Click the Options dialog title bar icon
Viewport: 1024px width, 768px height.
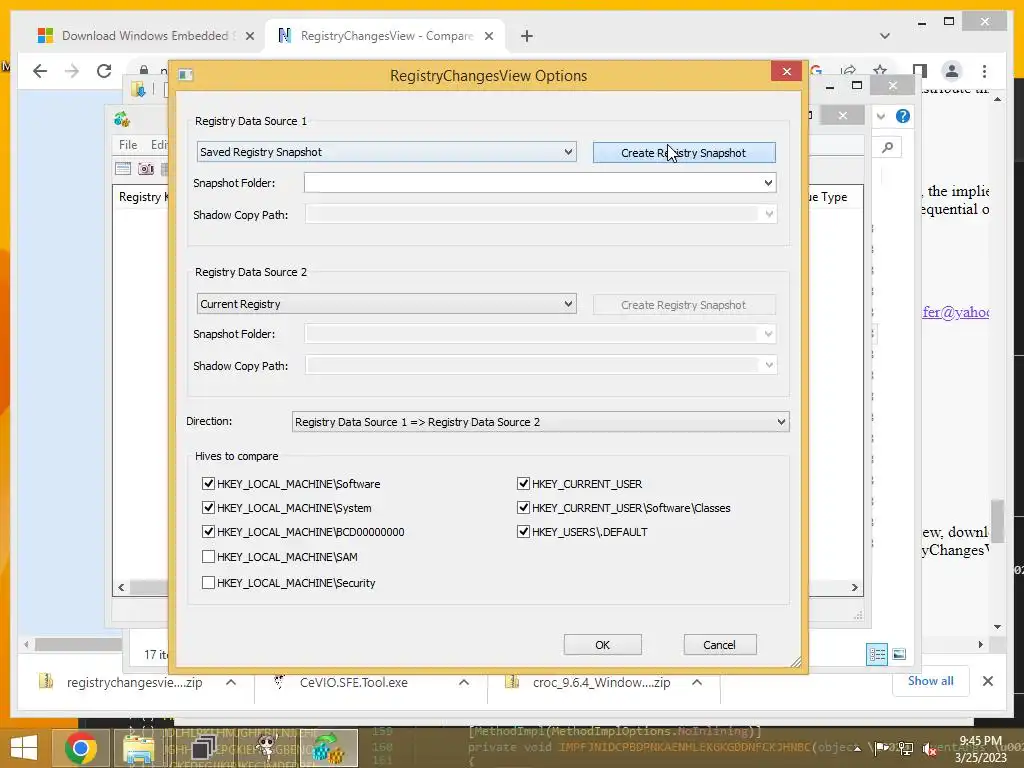185,75
